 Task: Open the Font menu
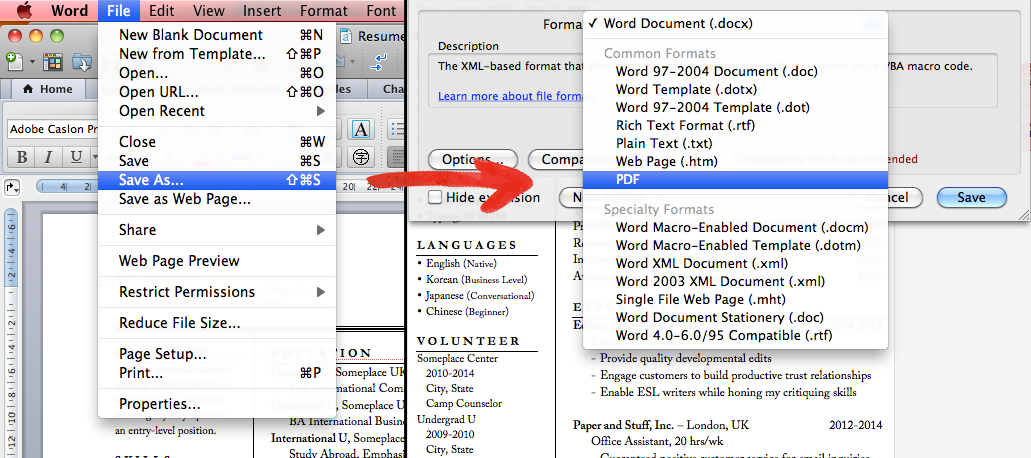click(x=381, y=10)
